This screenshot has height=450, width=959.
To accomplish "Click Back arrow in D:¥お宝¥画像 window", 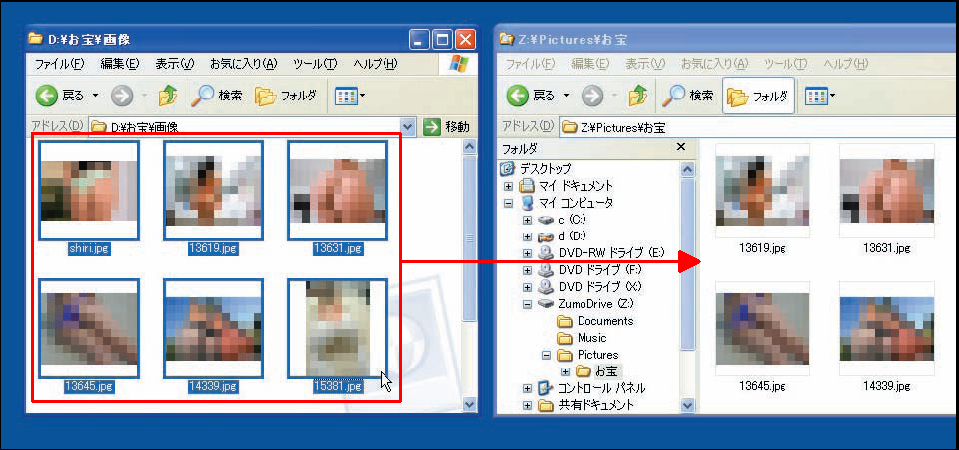I will 46,95.
